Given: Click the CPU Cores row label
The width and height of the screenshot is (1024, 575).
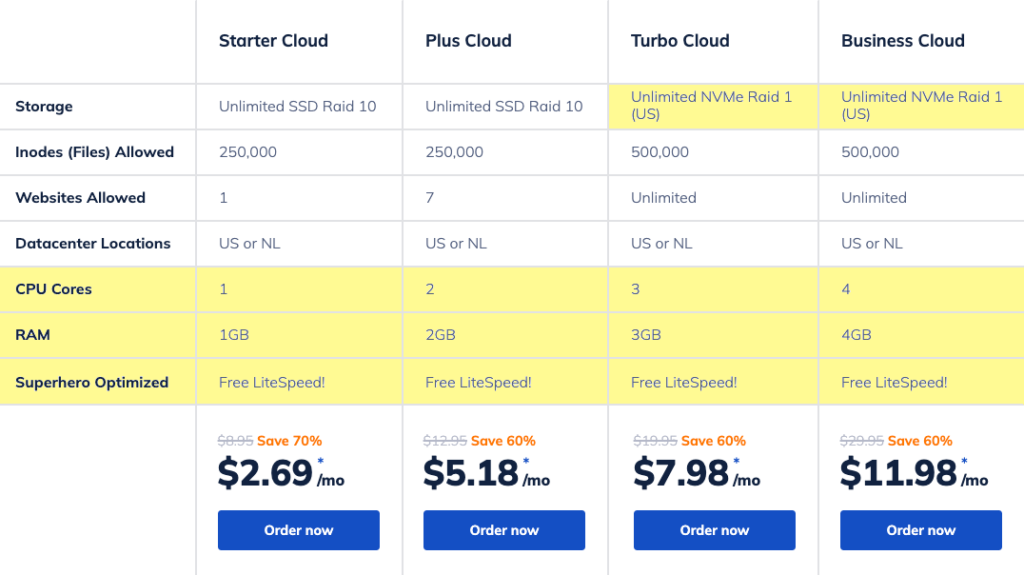Looking at the screenshot, I should tap(54, 289).
